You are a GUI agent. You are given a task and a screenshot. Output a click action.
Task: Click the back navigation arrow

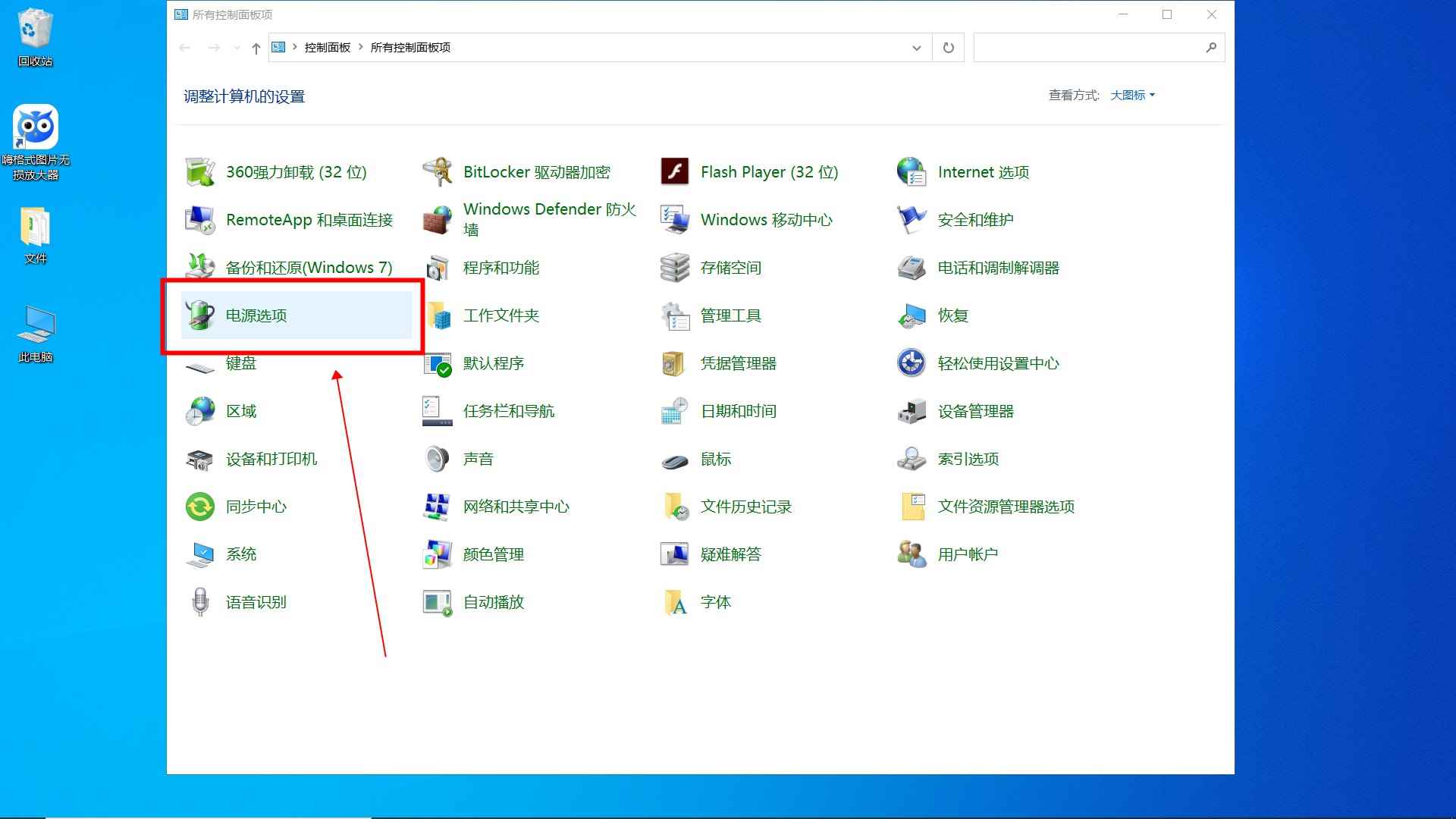[x=185, y=48]
